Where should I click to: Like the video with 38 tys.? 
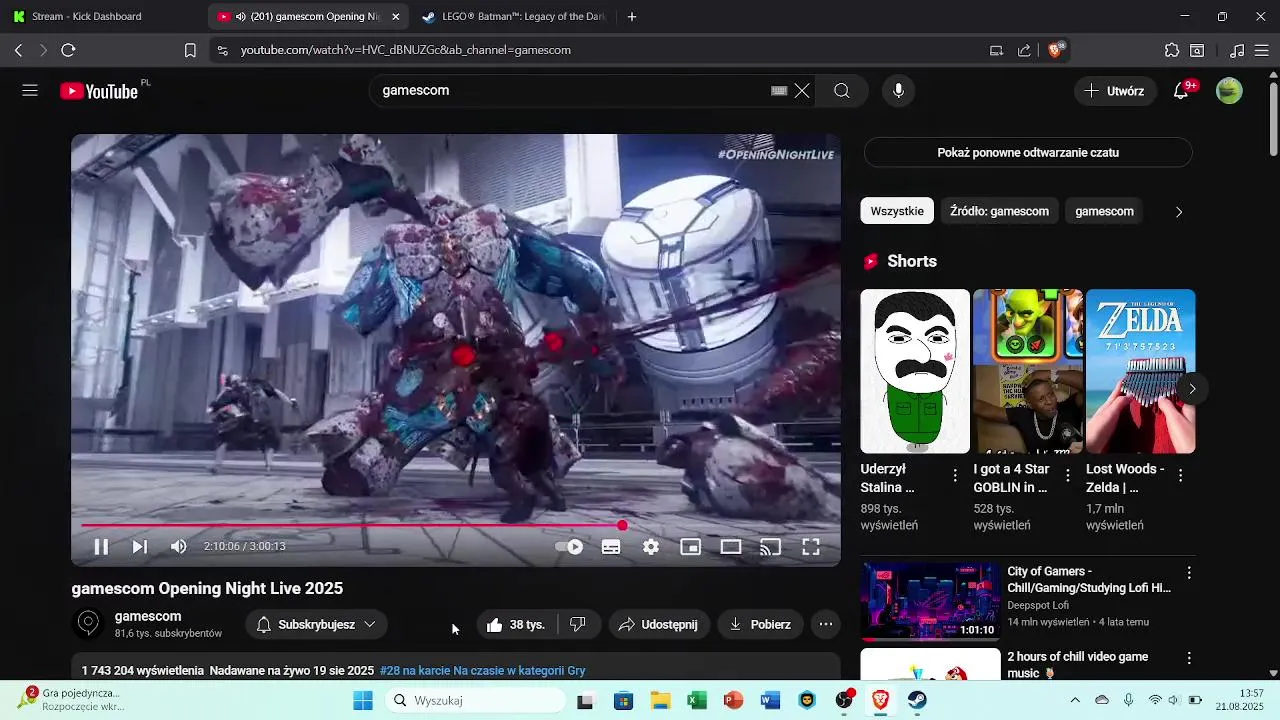click(x=516, y=625)
